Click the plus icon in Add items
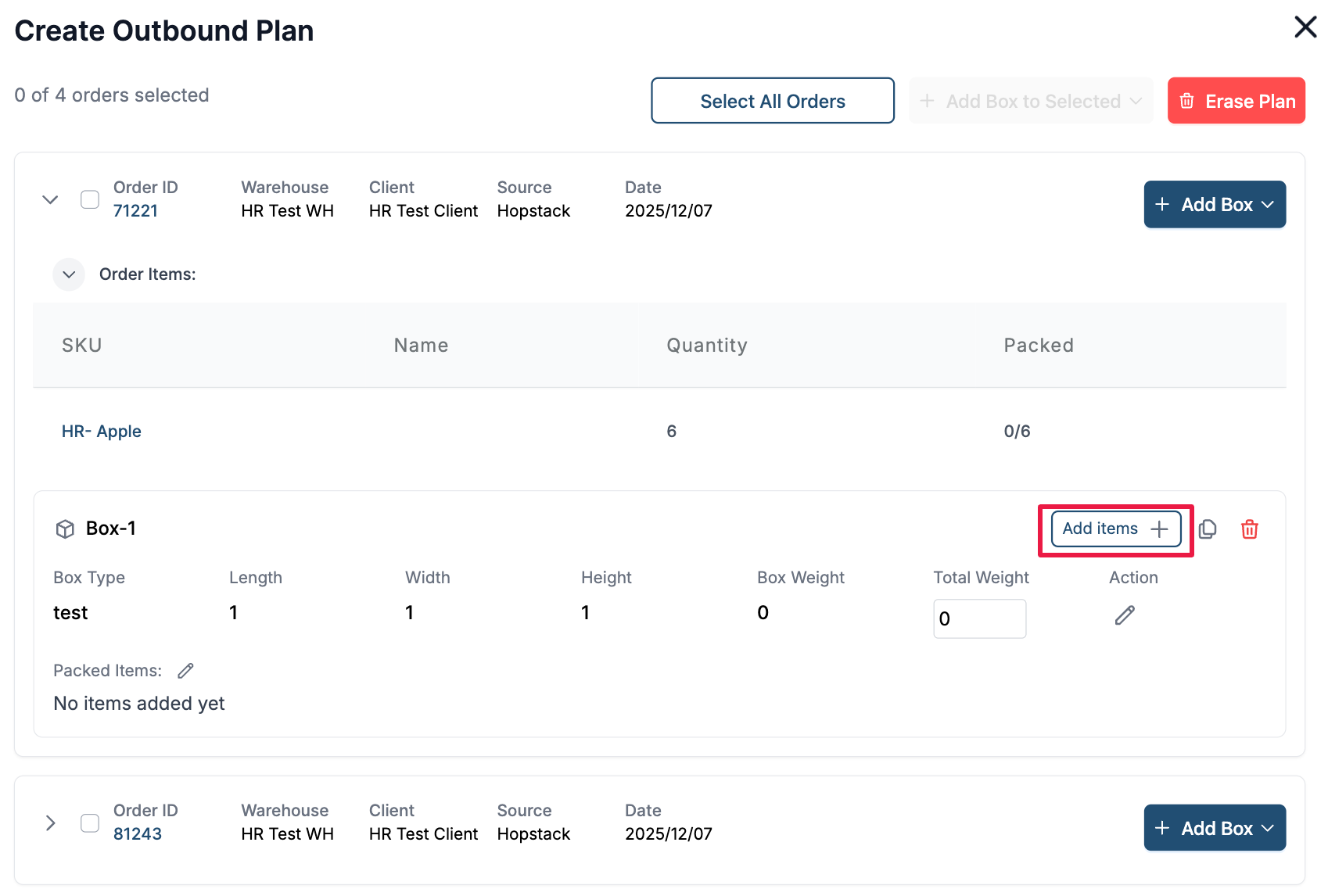This screenshot has width=1328, height=896. coord(1159,529)
